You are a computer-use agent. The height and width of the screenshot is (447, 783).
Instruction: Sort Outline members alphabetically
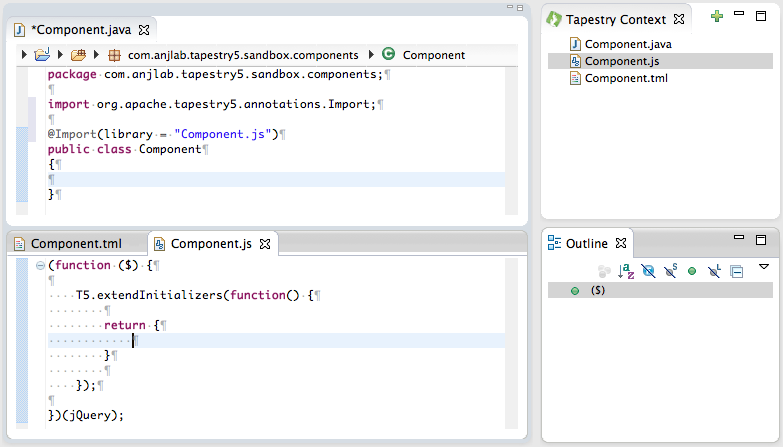tap(626, 271)
